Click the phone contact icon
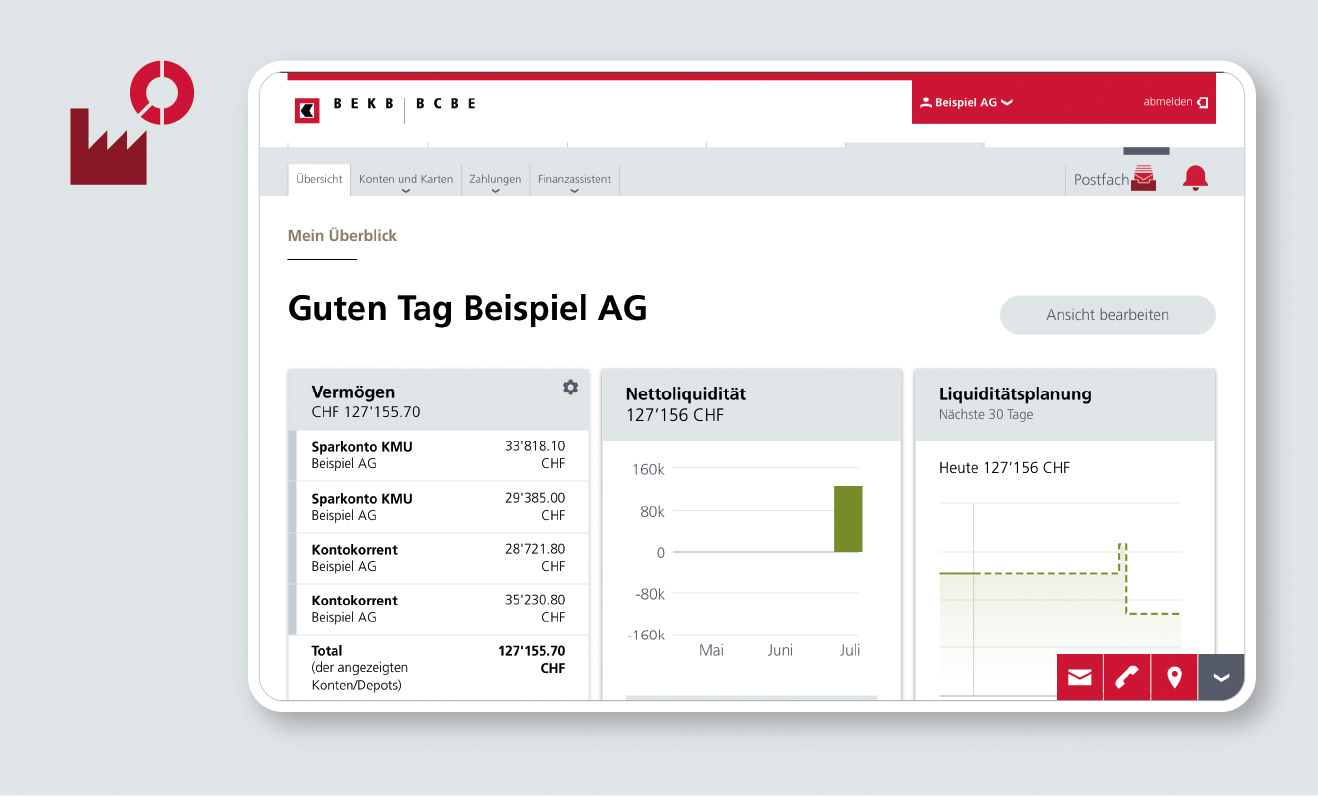Screen dimensions: 1318x796 [1127, 677]
